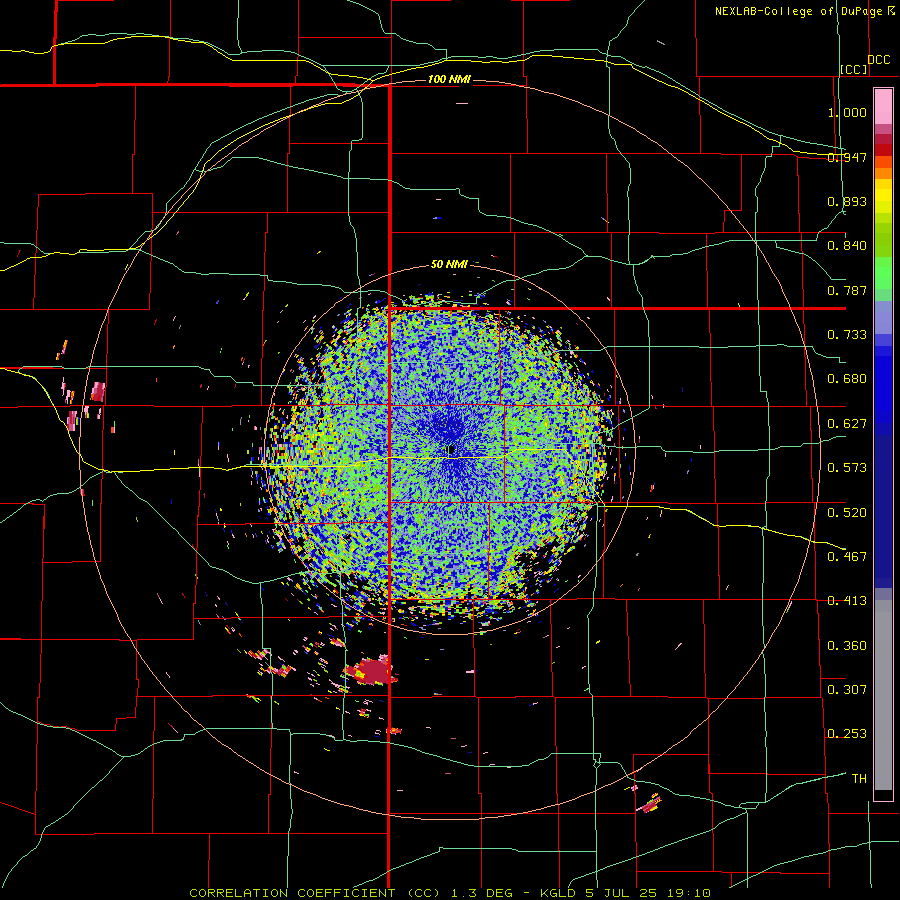Pick the pink segment of the color bar

(x=883, y=107)
